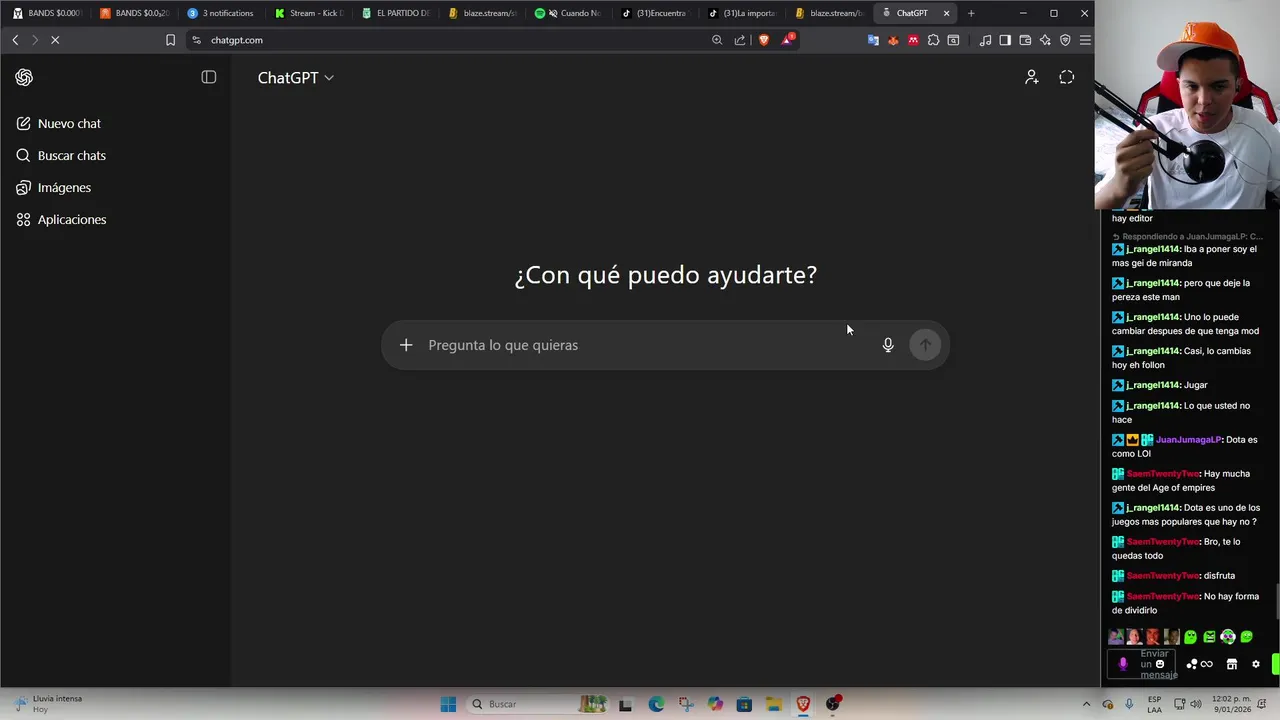Click the zoom magnifier icon in address bar
The height and width of the screenshot is (720, 1280).
[717, 40]
